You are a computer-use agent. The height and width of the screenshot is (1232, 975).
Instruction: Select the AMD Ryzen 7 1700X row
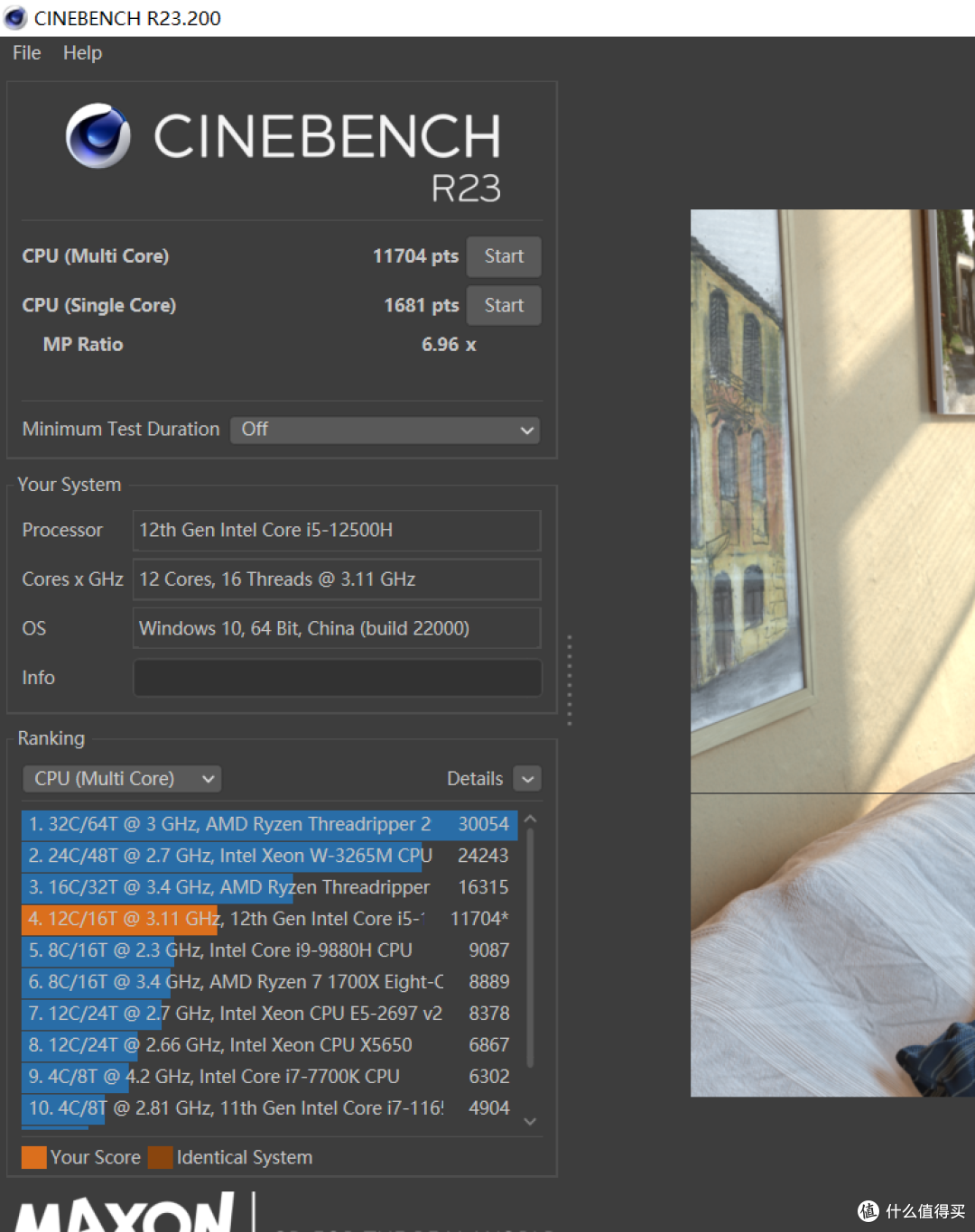pos(269,982)
